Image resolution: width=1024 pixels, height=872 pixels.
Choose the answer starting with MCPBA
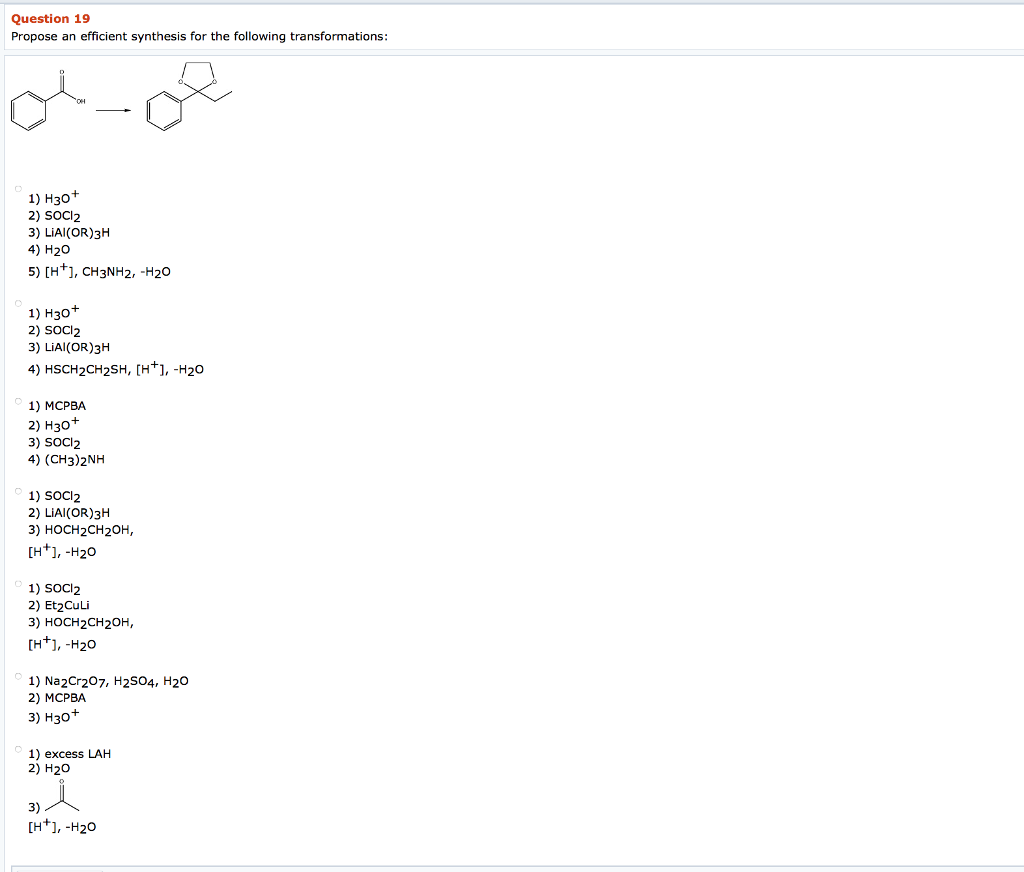coord(18,399)
